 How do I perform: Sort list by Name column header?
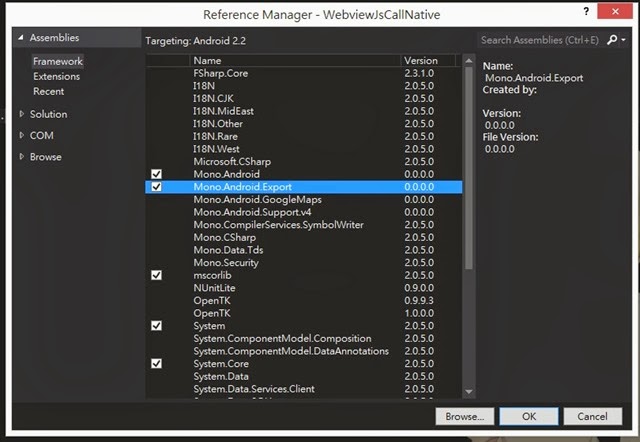[x=295, y=61]
